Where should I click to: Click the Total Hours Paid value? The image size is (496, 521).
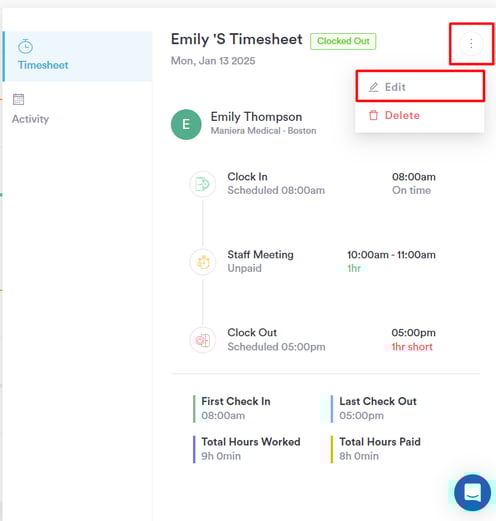359,456
